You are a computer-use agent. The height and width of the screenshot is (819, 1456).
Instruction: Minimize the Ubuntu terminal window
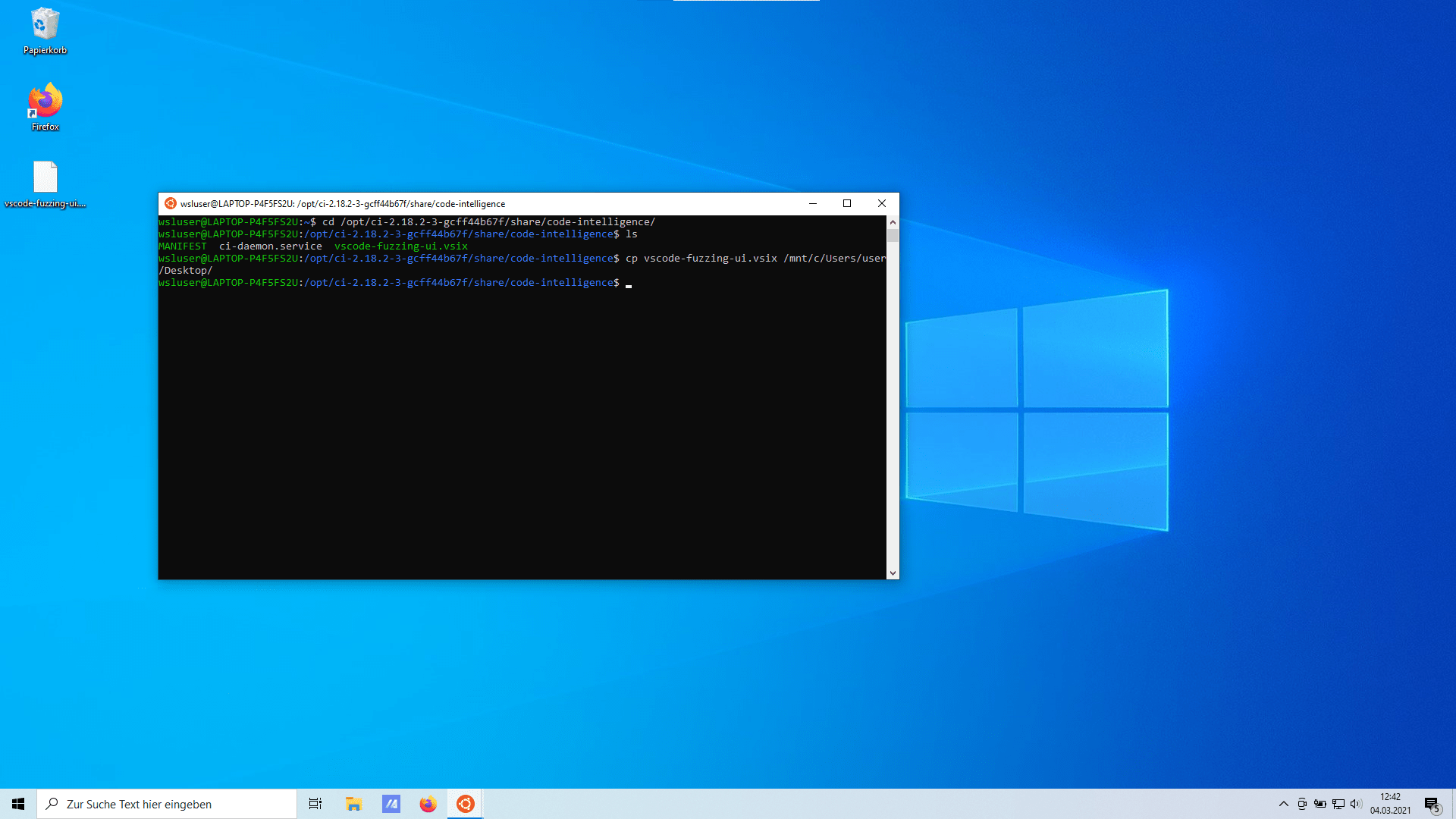(813, 203)
